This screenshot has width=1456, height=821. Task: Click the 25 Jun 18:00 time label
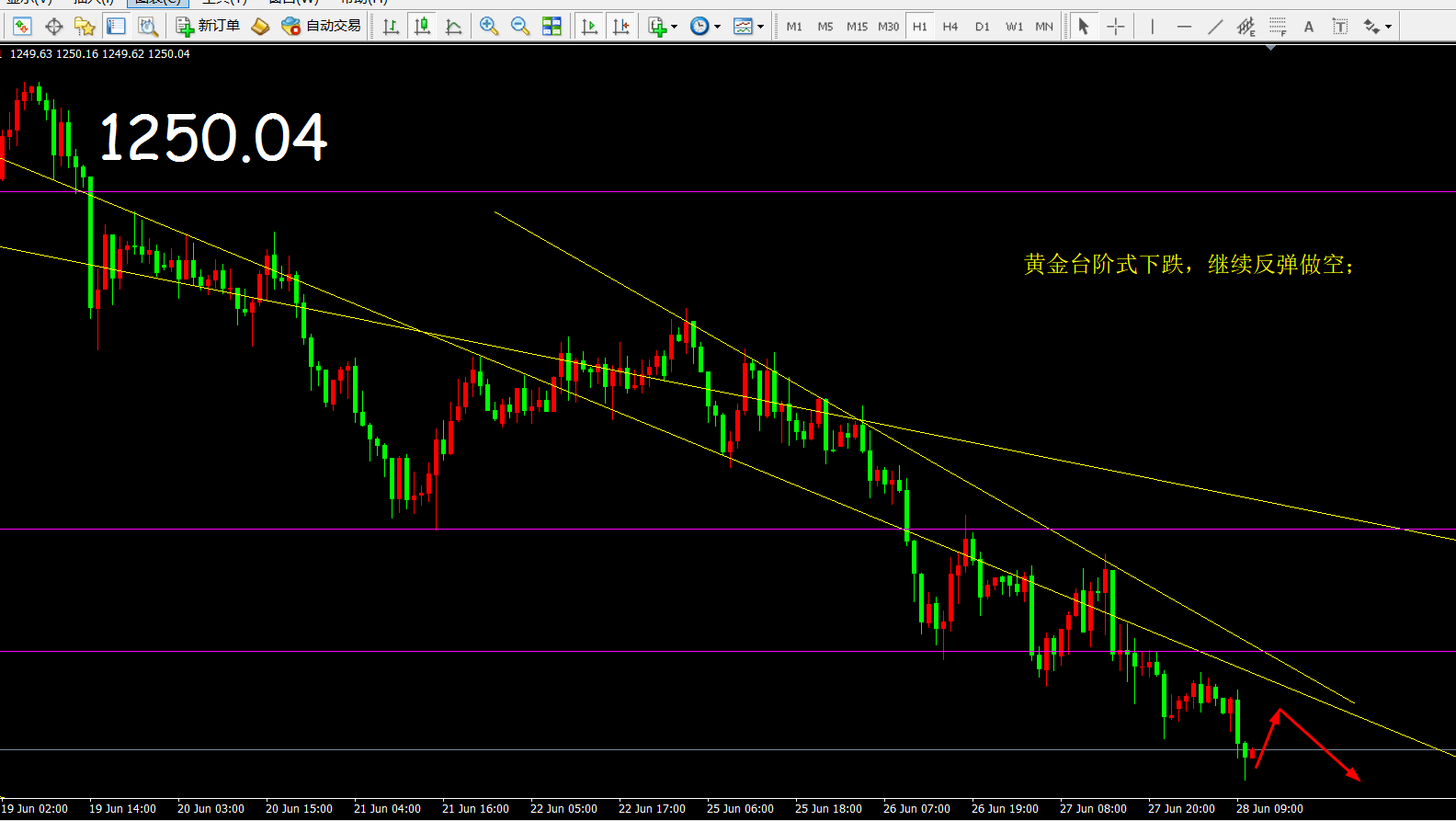click(x=828, y=809)
